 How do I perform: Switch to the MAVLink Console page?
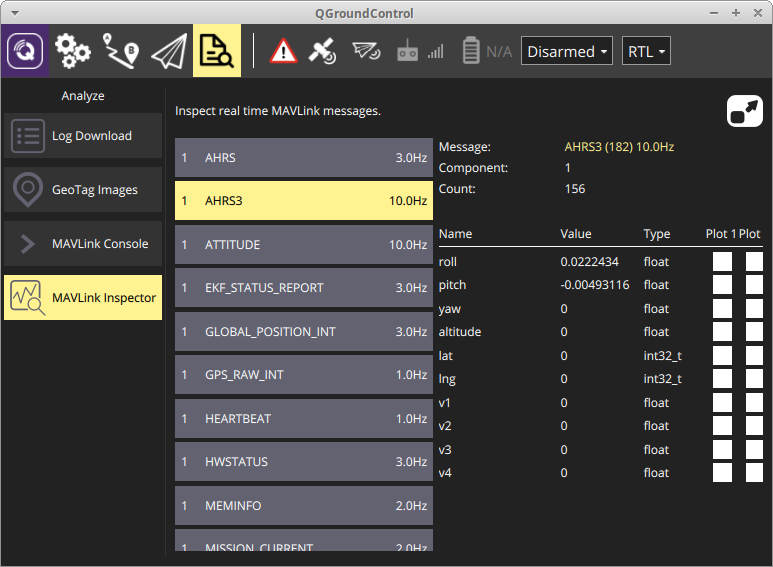tap(83, 244)
